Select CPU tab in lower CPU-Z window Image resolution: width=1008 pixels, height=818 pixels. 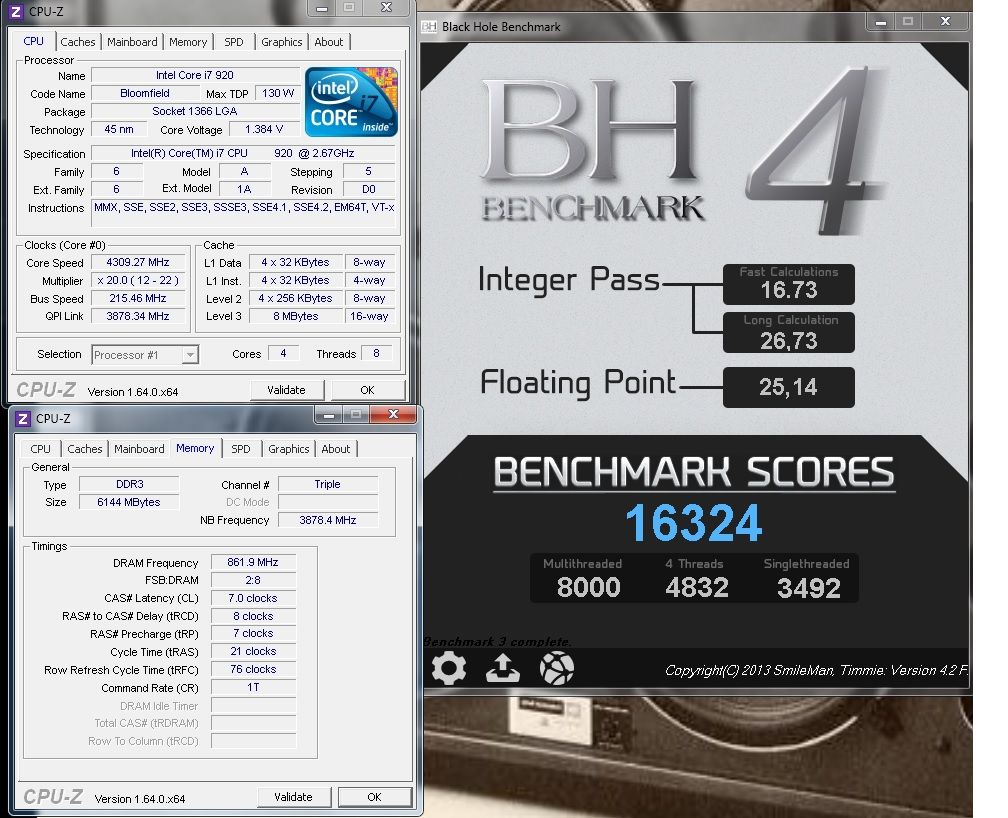(40, 449)
